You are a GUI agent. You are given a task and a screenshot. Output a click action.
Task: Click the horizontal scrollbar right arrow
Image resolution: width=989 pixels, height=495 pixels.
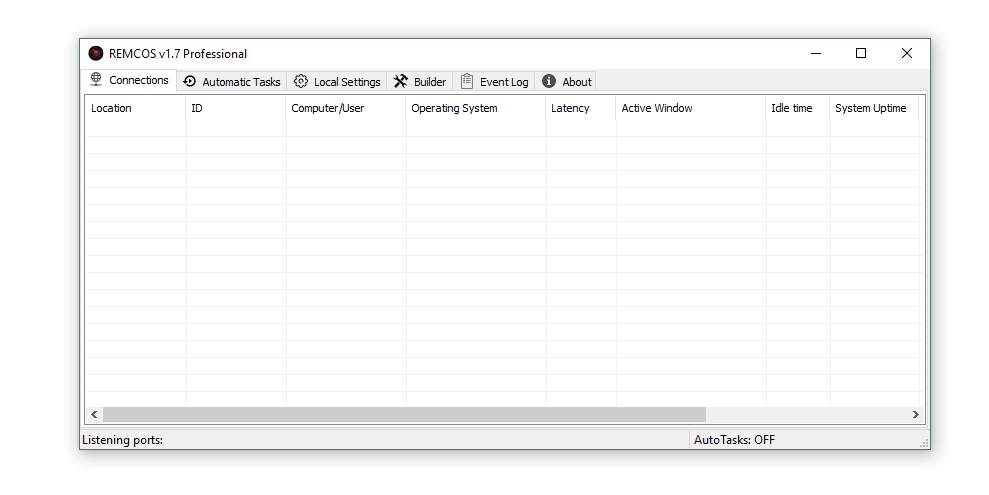(x=915, y=414)
